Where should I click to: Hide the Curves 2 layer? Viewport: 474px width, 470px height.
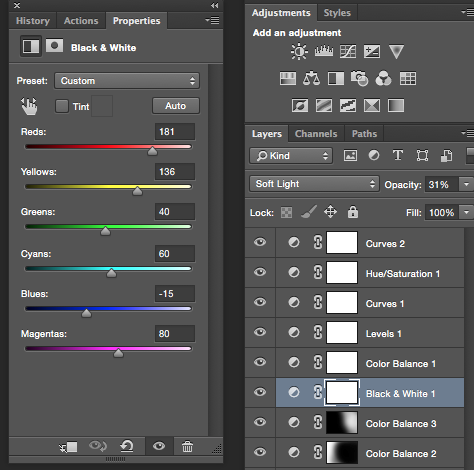[x=260, y=242]
